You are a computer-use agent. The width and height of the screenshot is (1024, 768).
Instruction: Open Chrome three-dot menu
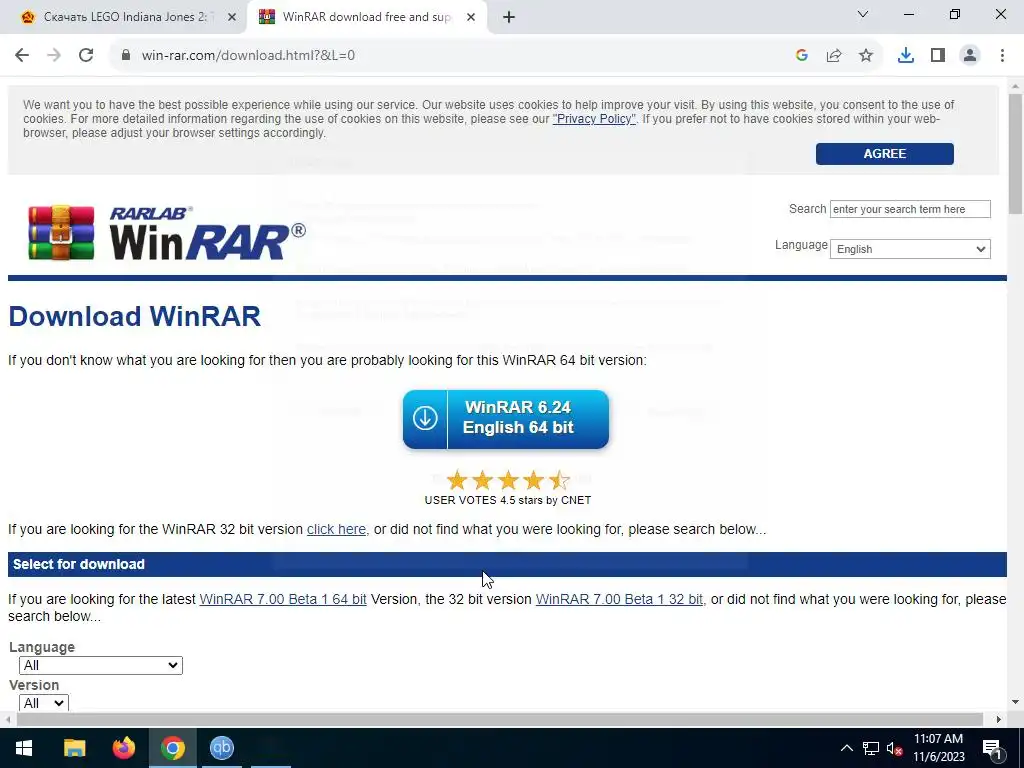click(x=1002, y=56)
